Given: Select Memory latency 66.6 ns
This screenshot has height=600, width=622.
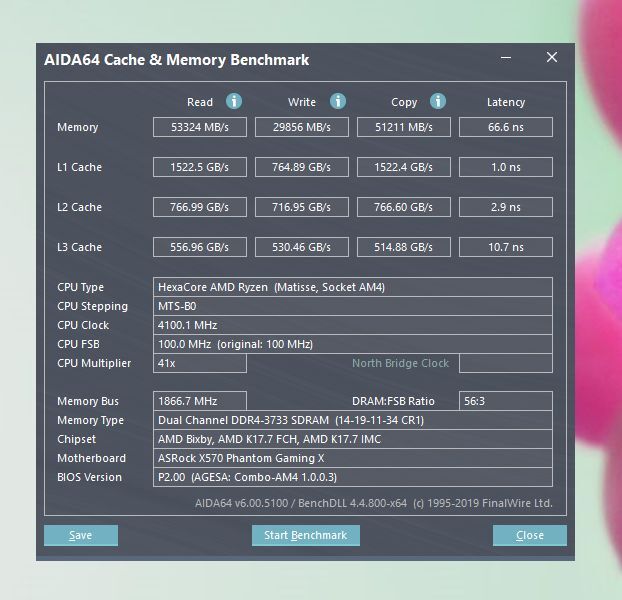Looking at the screenshot, I should 506,127.
